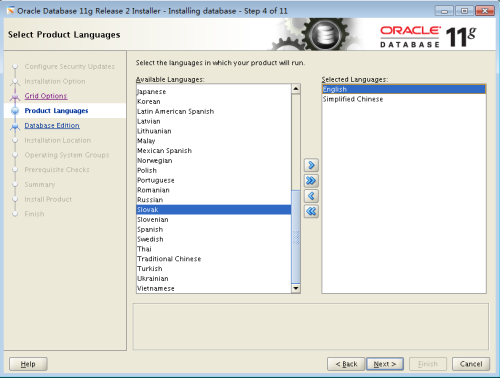Select Korean in Available Languages

point(213,101)
